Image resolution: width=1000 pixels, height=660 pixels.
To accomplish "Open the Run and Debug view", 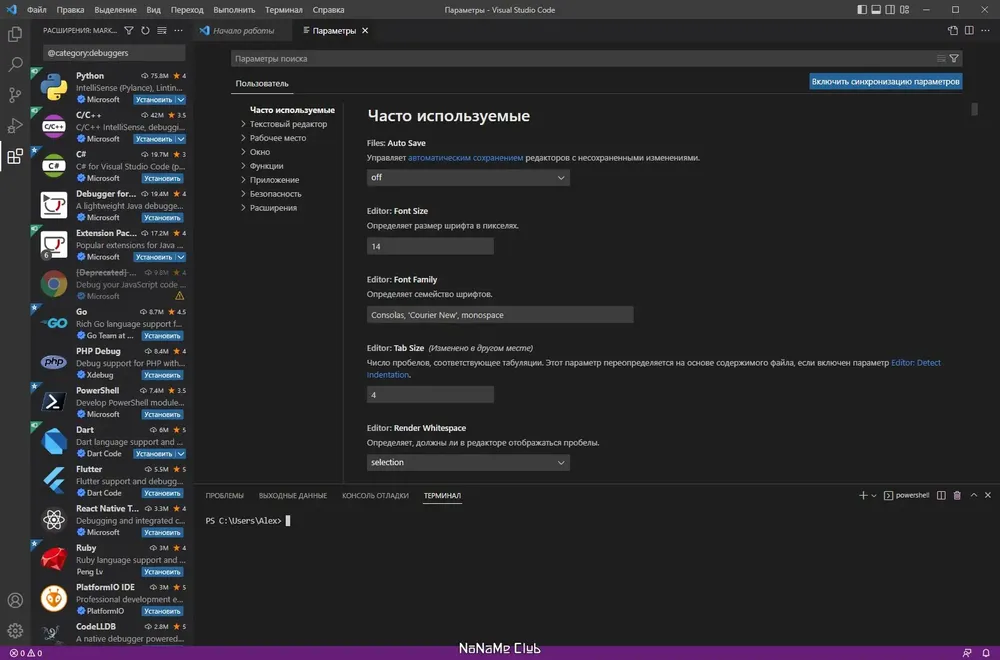I will coord(15,126).
